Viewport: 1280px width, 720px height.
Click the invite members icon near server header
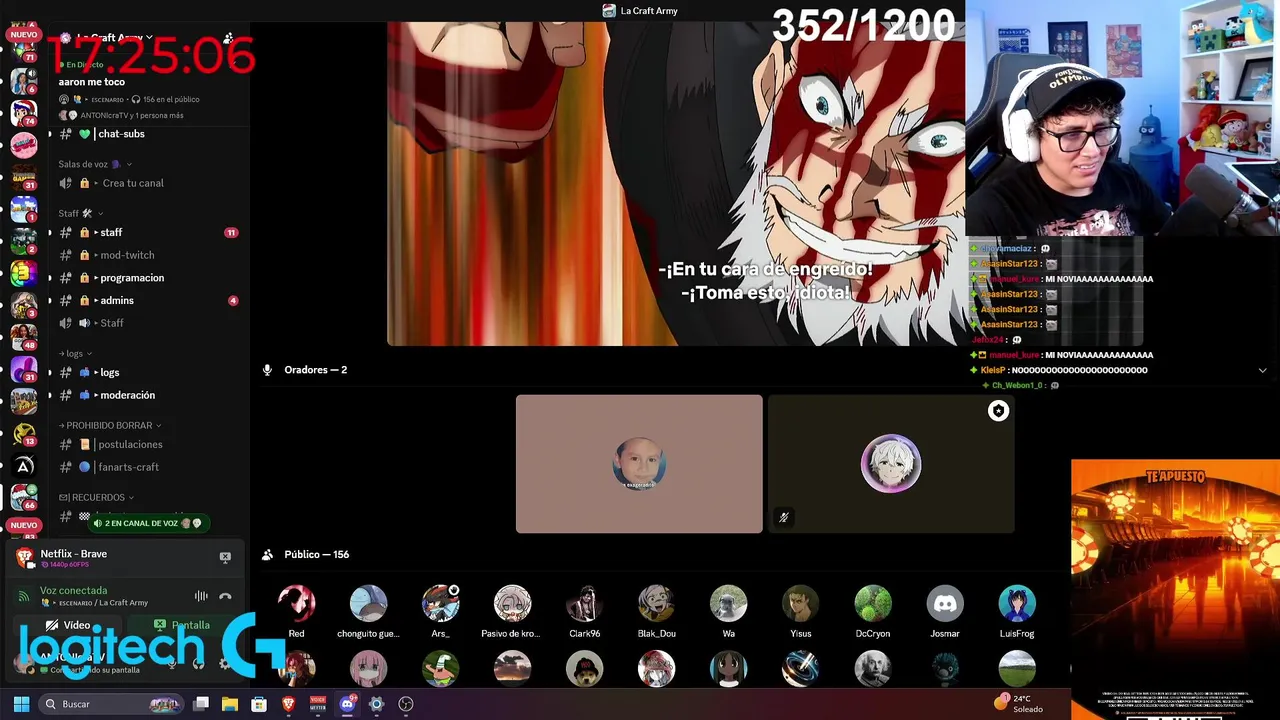tap(228, 38)
